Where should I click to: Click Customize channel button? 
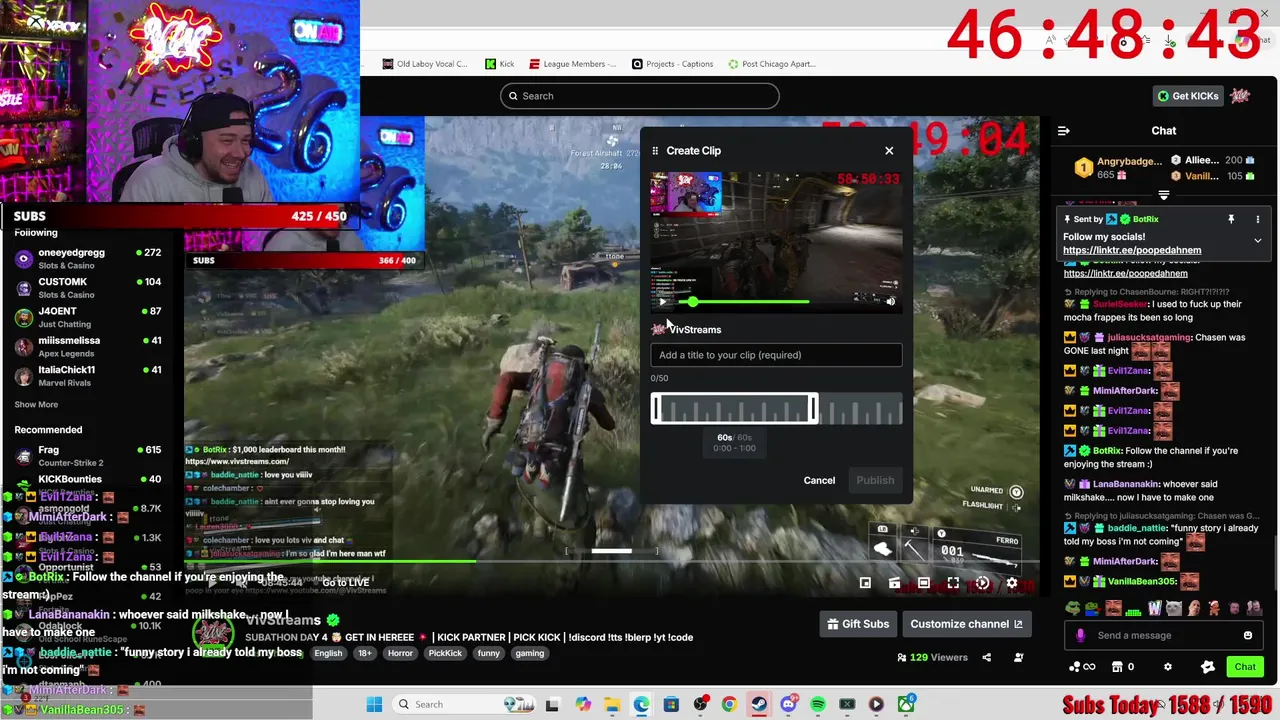point(966,624)
